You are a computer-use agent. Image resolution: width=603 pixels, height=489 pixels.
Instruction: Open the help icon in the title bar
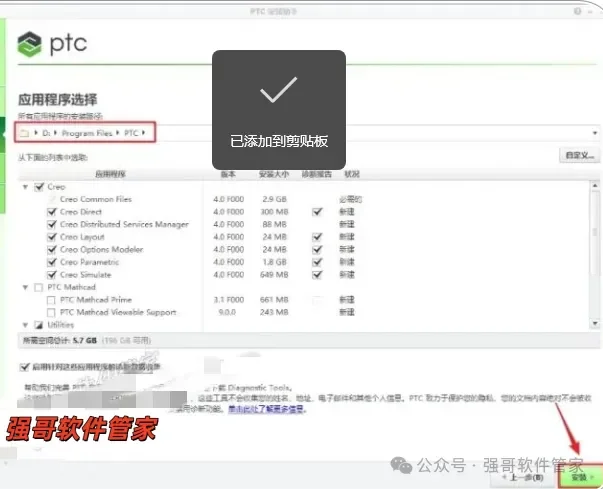tap(577, 11)
